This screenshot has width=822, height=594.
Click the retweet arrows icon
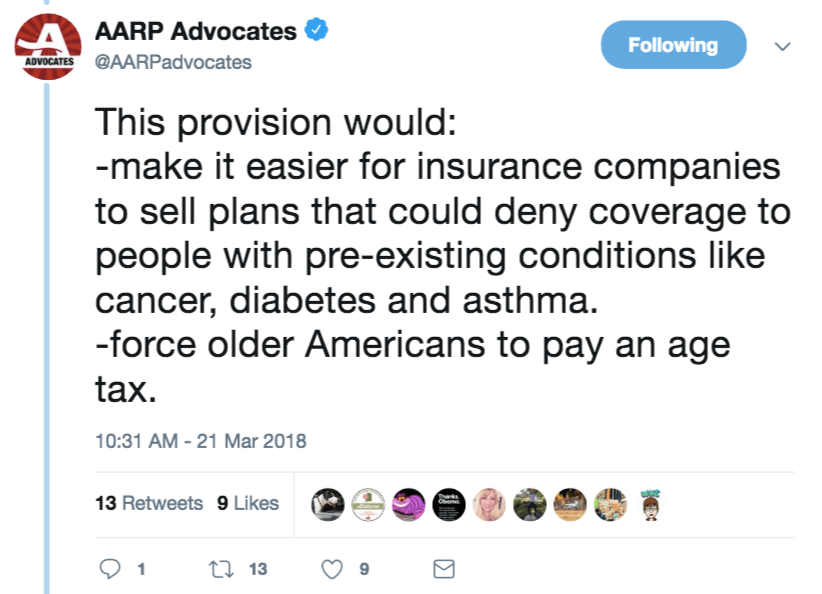coord(221,569)
